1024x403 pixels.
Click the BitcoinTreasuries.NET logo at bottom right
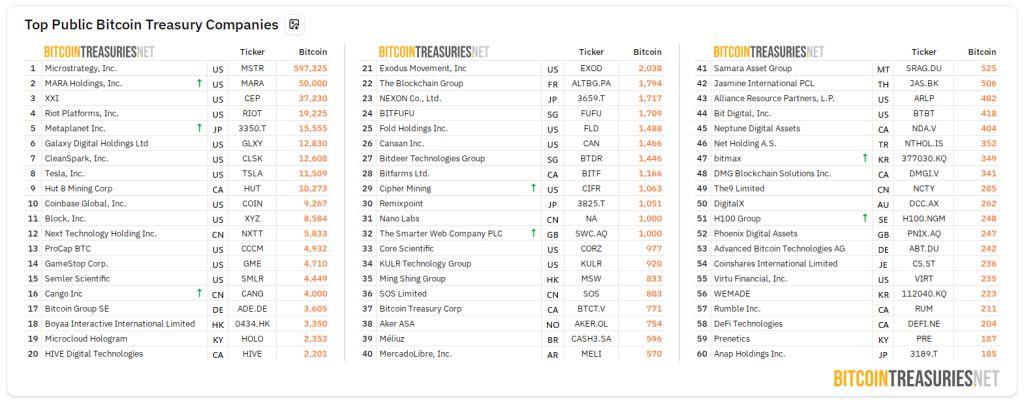[x=916, y=378]
